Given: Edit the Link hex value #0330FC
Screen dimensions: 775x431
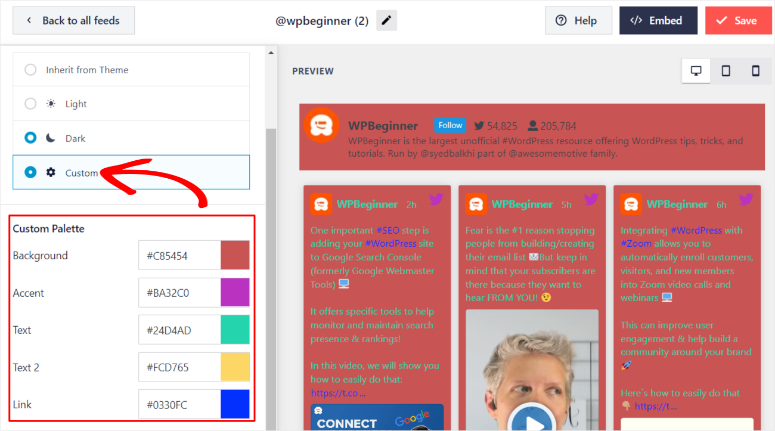Looking at the screenshot, I should [179, 404].
